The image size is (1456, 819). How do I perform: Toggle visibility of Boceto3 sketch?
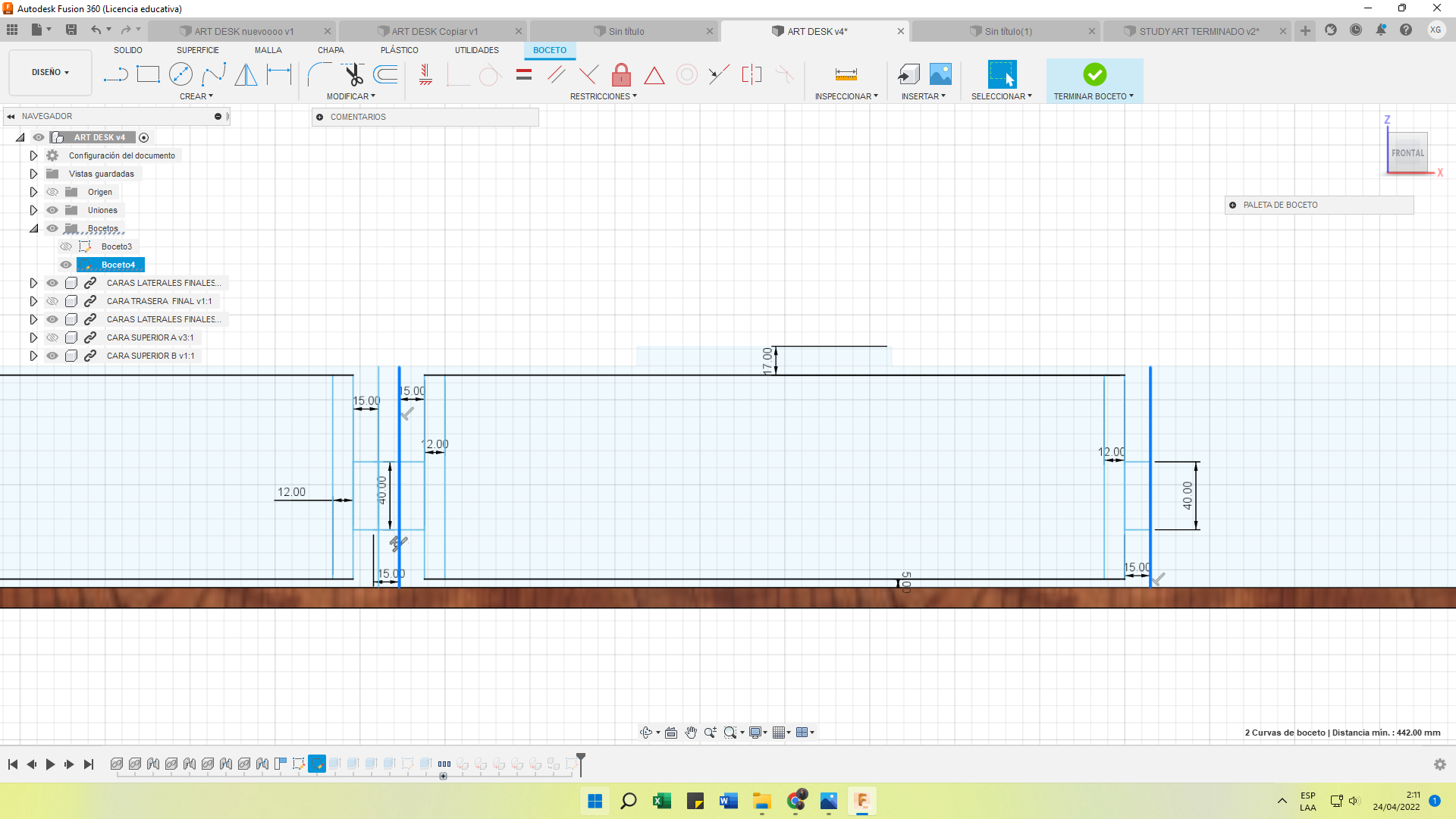click(x=66, y=246)
